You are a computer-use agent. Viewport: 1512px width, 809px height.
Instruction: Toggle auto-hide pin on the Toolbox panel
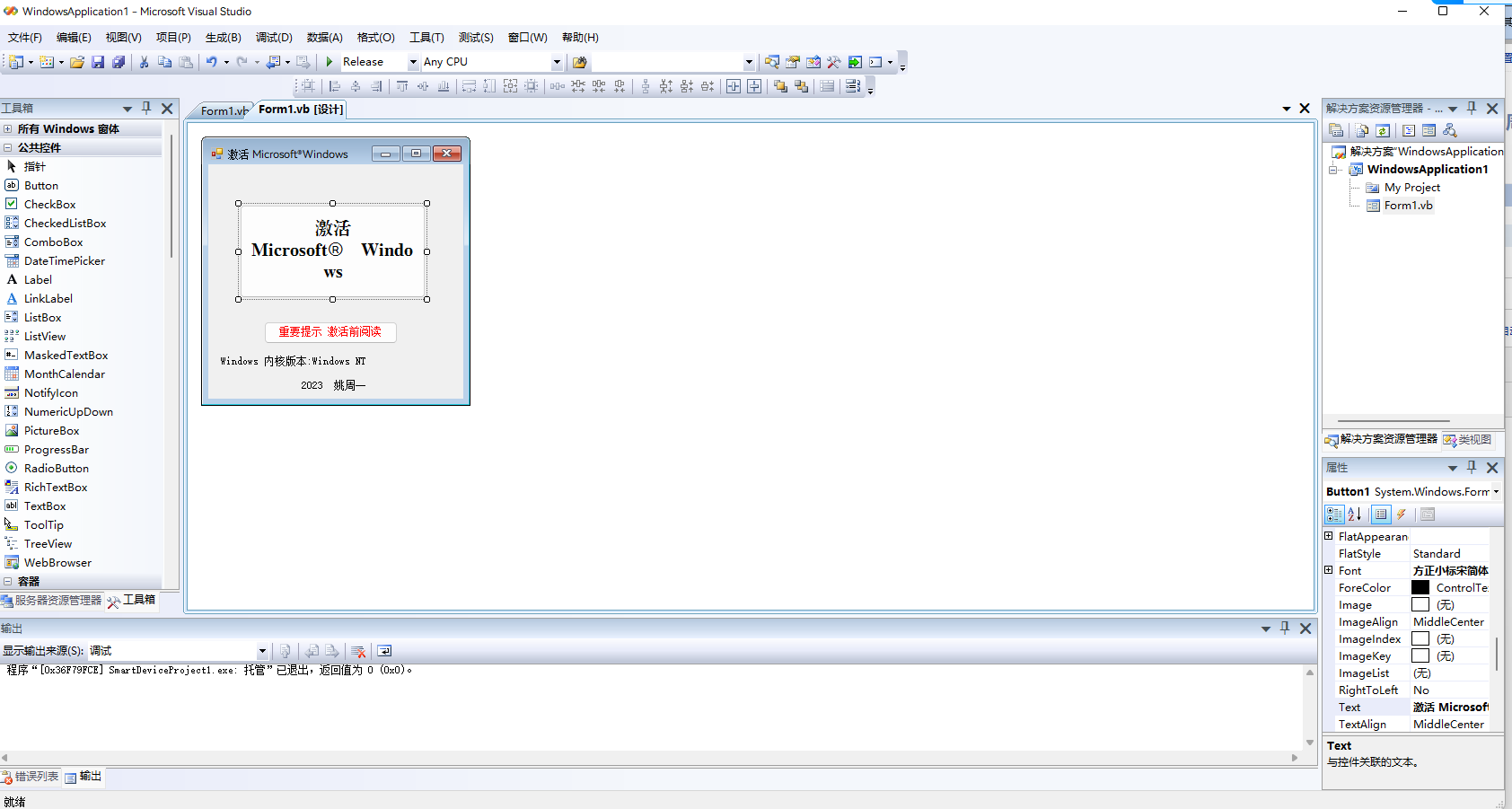(146, 108)
